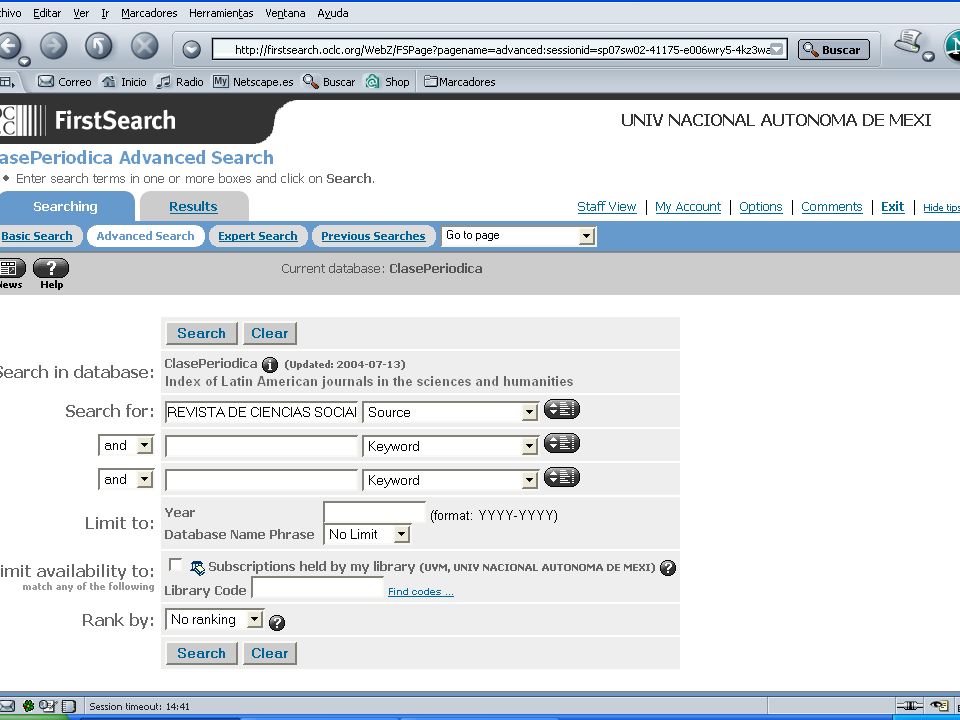This screenshot has width=960, height=720.
Task: Open mail component in the status bar
Action: click(7, 706)
